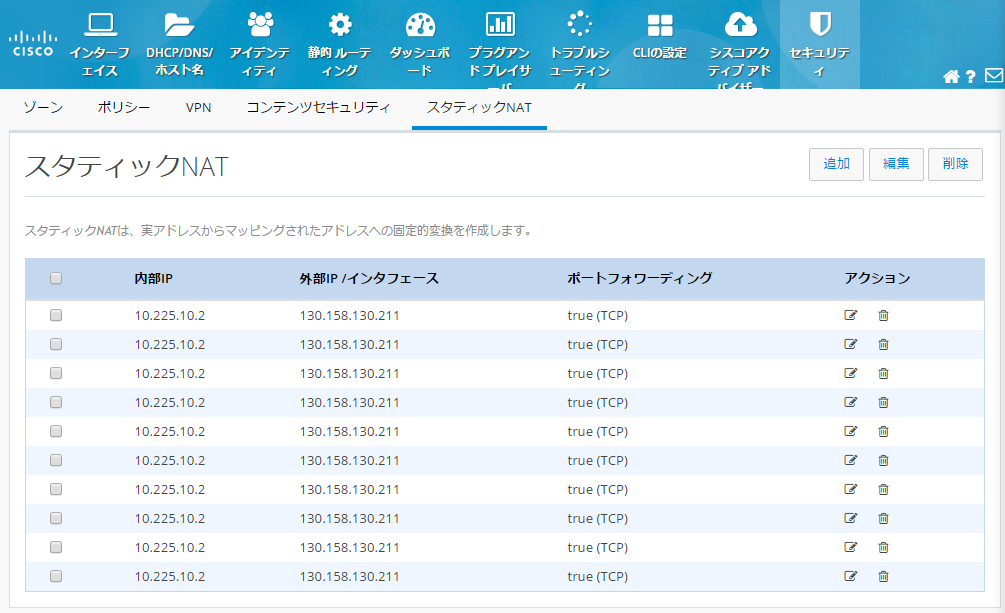Open the ダッシュボード gauge icon

(421, 25)
